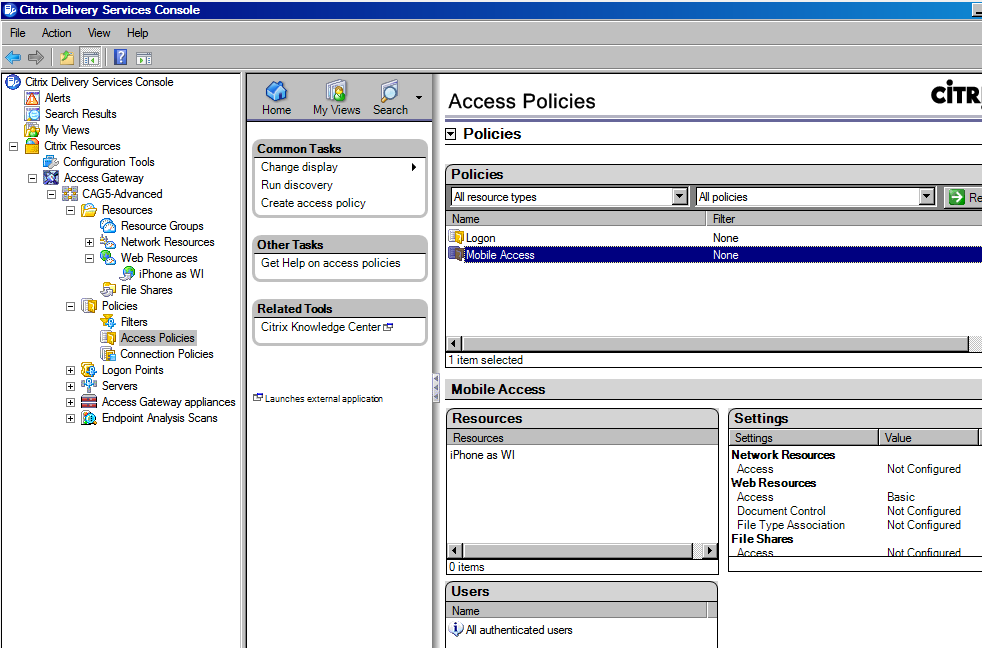Click the Back arrow toolbar icon
The height and width of the screenshot is (648, 982).
13,58
